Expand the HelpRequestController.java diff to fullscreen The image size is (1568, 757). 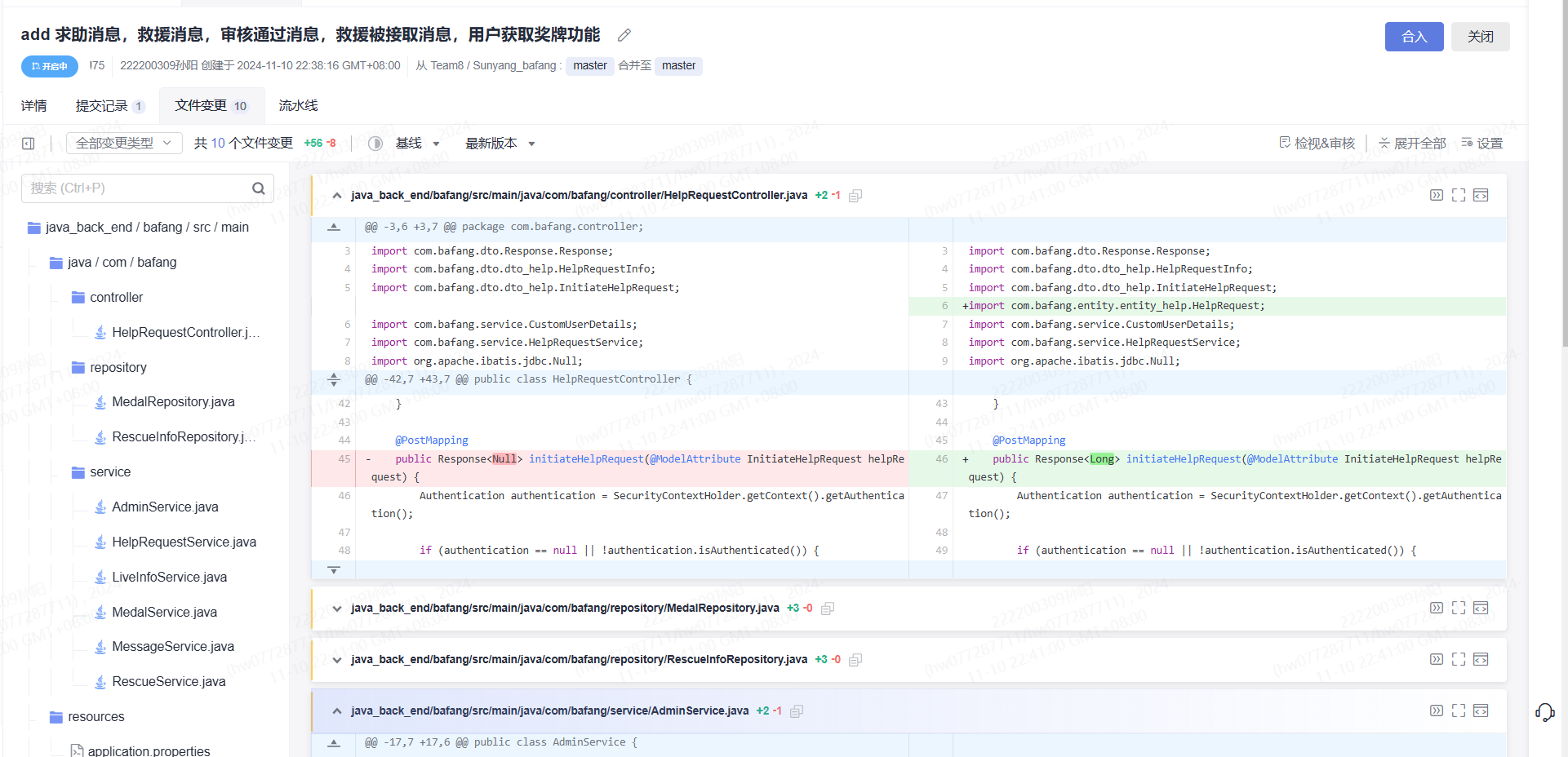[1459, 195]
